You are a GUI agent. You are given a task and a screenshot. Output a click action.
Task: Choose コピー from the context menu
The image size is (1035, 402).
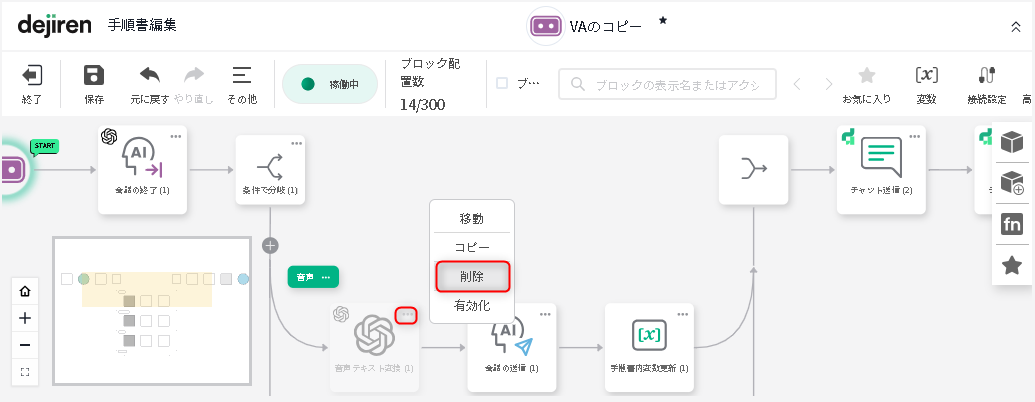tap(472, 246)
